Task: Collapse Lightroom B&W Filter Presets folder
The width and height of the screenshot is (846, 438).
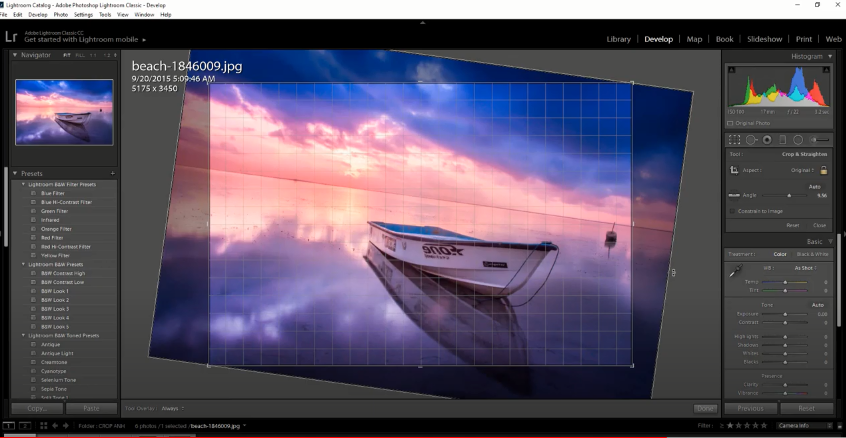Action: (x=23, y=184)
